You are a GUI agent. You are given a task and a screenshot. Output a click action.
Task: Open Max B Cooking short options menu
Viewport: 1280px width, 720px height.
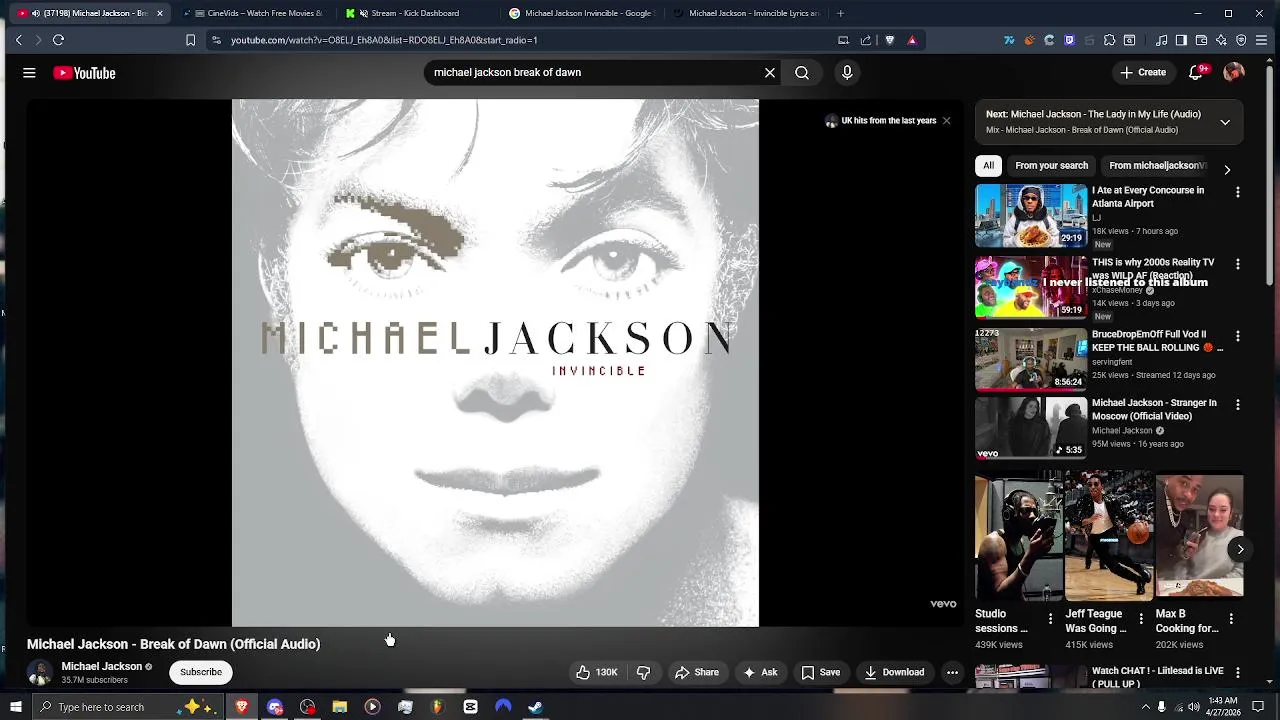[x=1231, y=619]
